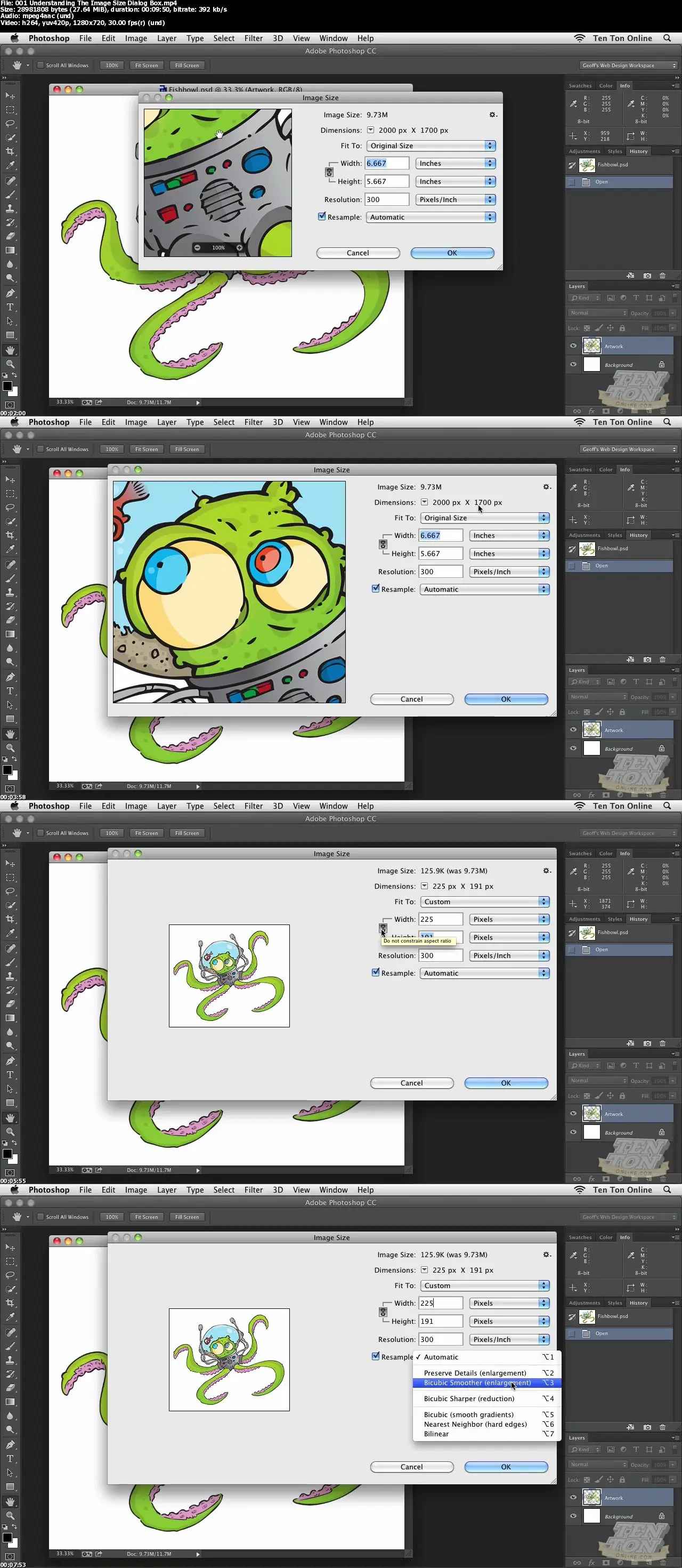The width and height of the screenshot is (682, 1568).
Task: Open Resample Automatic dropdown in alien-face dialog
Action: click(484, 589)
